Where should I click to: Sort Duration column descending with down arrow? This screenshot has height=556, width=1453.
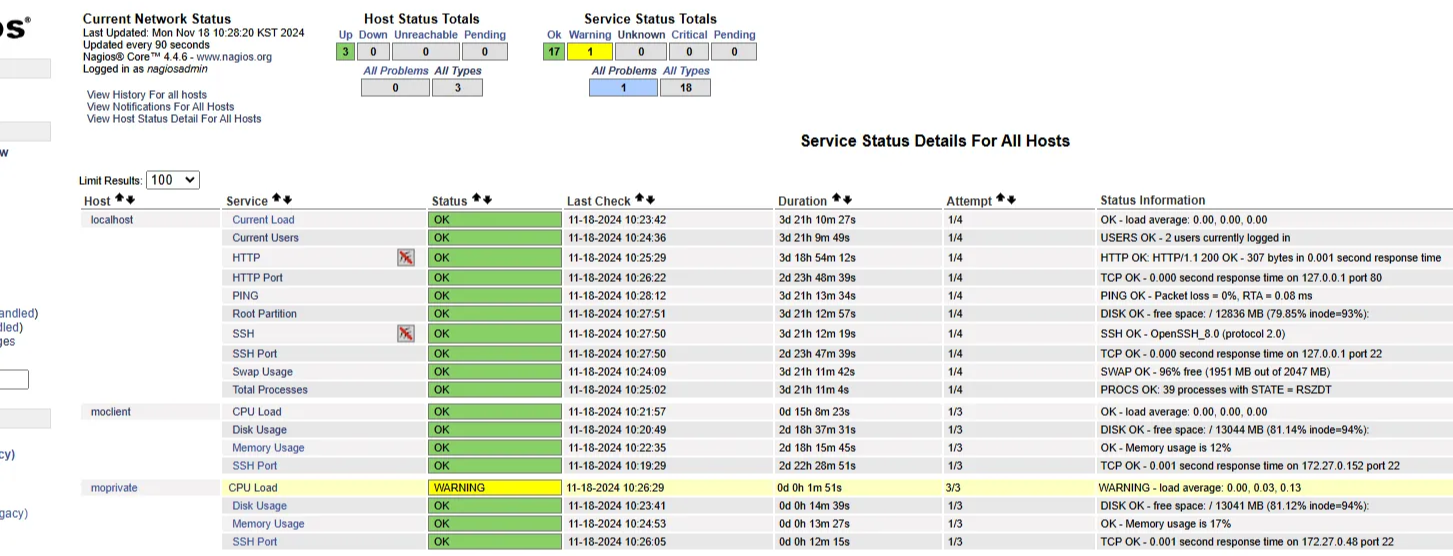coord(847,200)
